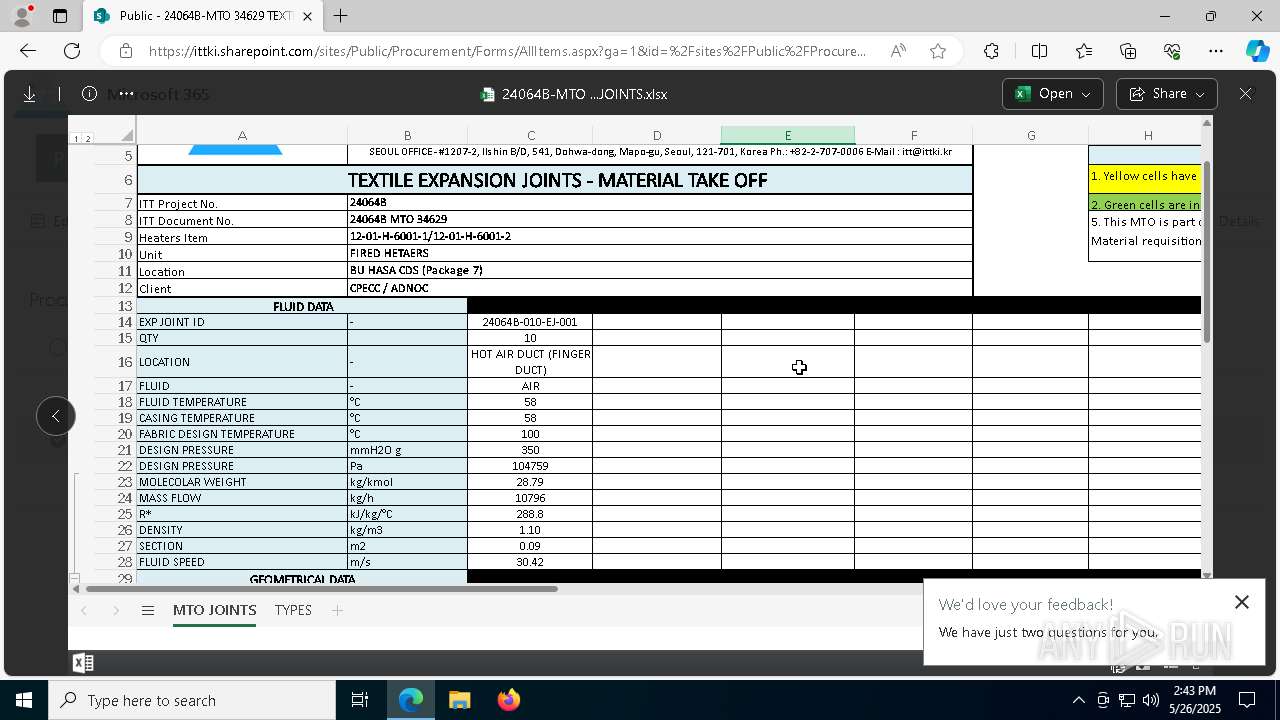This screenshot has height=720, width=1280.
Task: Select the FLUID value AIR cell
Action: [530, 386]
